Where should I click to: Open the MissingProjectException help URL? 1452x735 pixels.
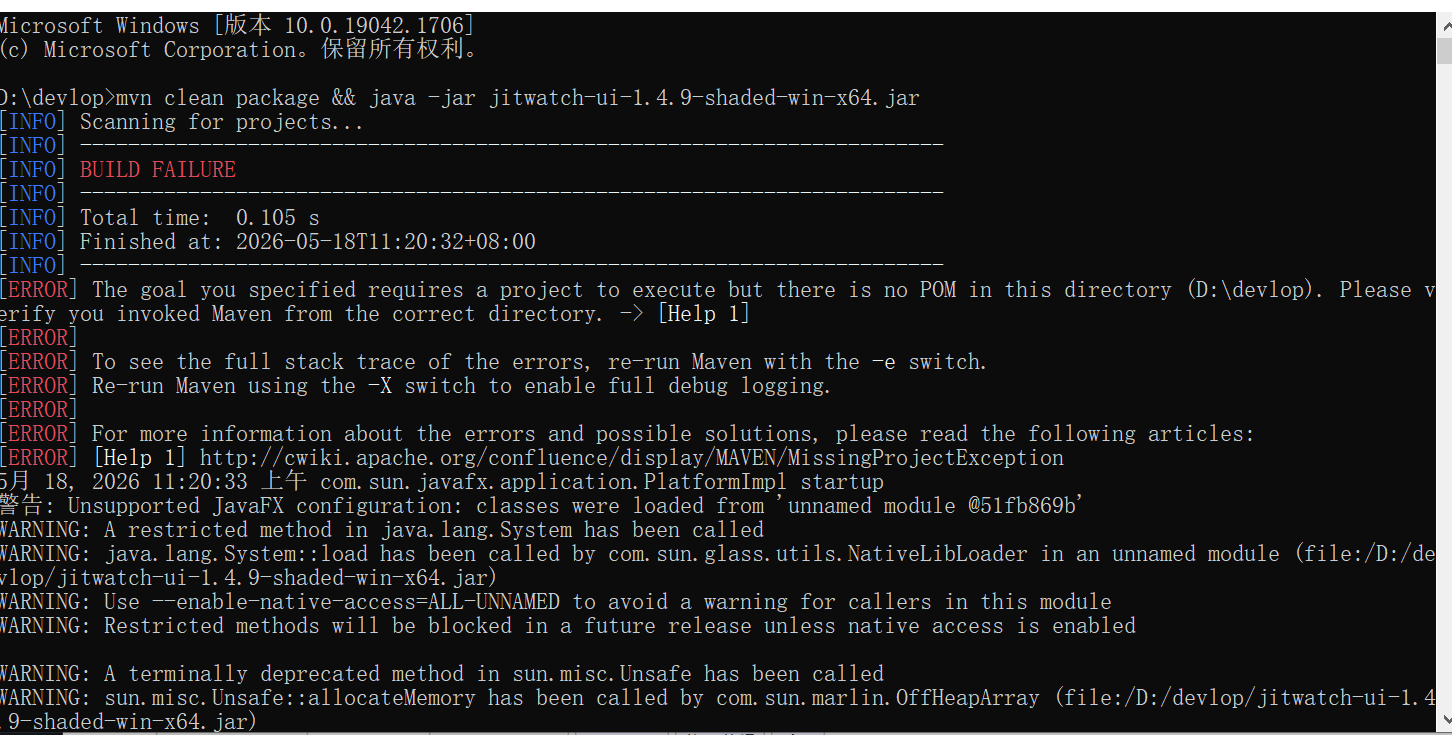632,458
